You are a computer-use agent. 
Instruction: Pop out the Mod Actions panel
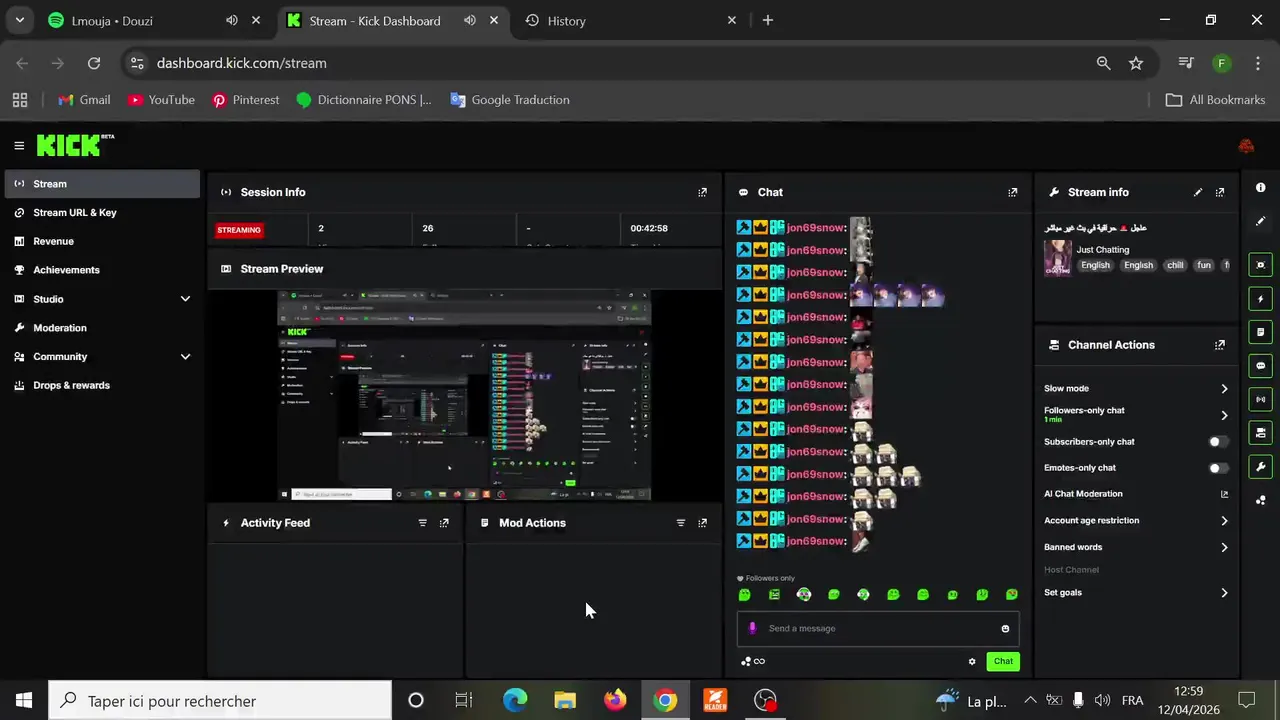702,523
